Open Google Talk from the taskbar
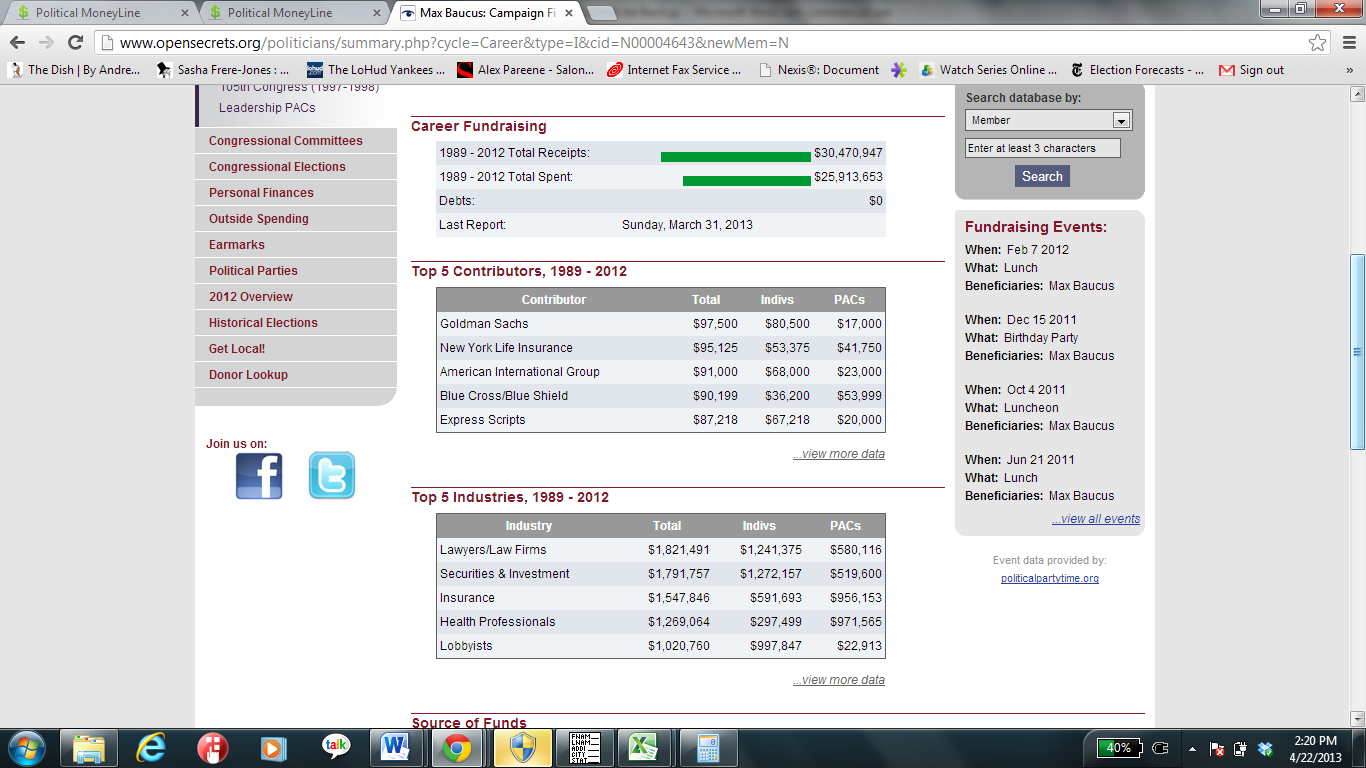The height and width of the screenshot is (768, 1366). (336, 748)
